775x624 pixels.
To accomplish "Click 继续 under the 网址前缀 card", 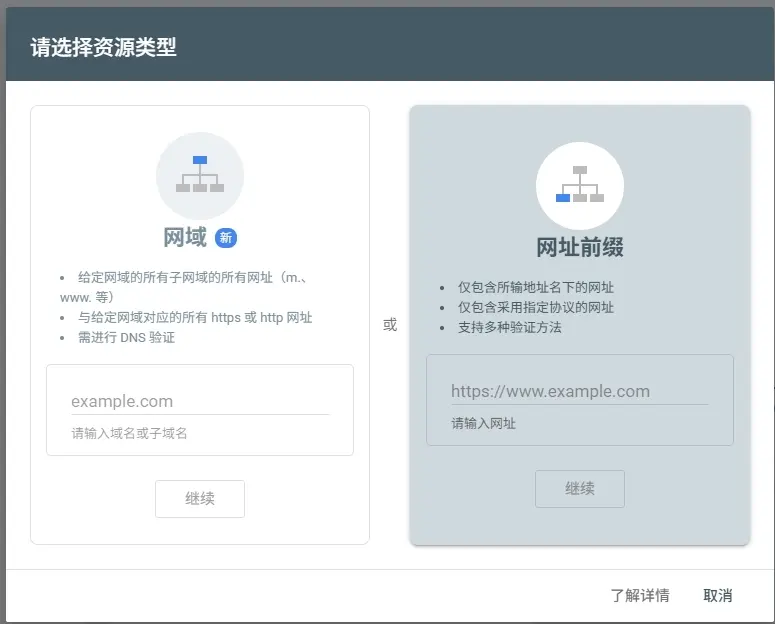I will tap(580, 489).
